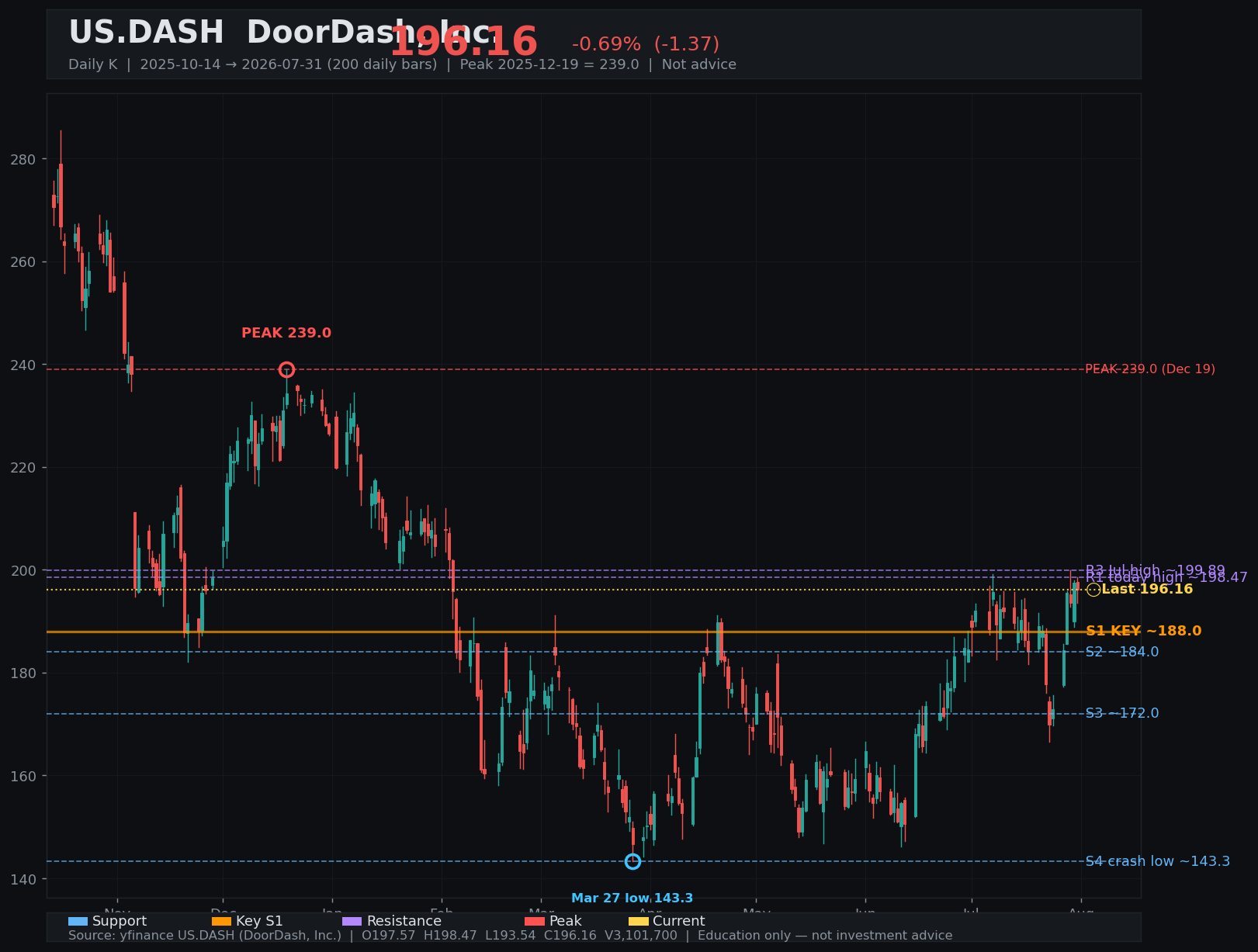Click the 200 tick on the price axis
Image resolution: width=1258 pixels, height=952 pixels.
[x=23, y=571]
